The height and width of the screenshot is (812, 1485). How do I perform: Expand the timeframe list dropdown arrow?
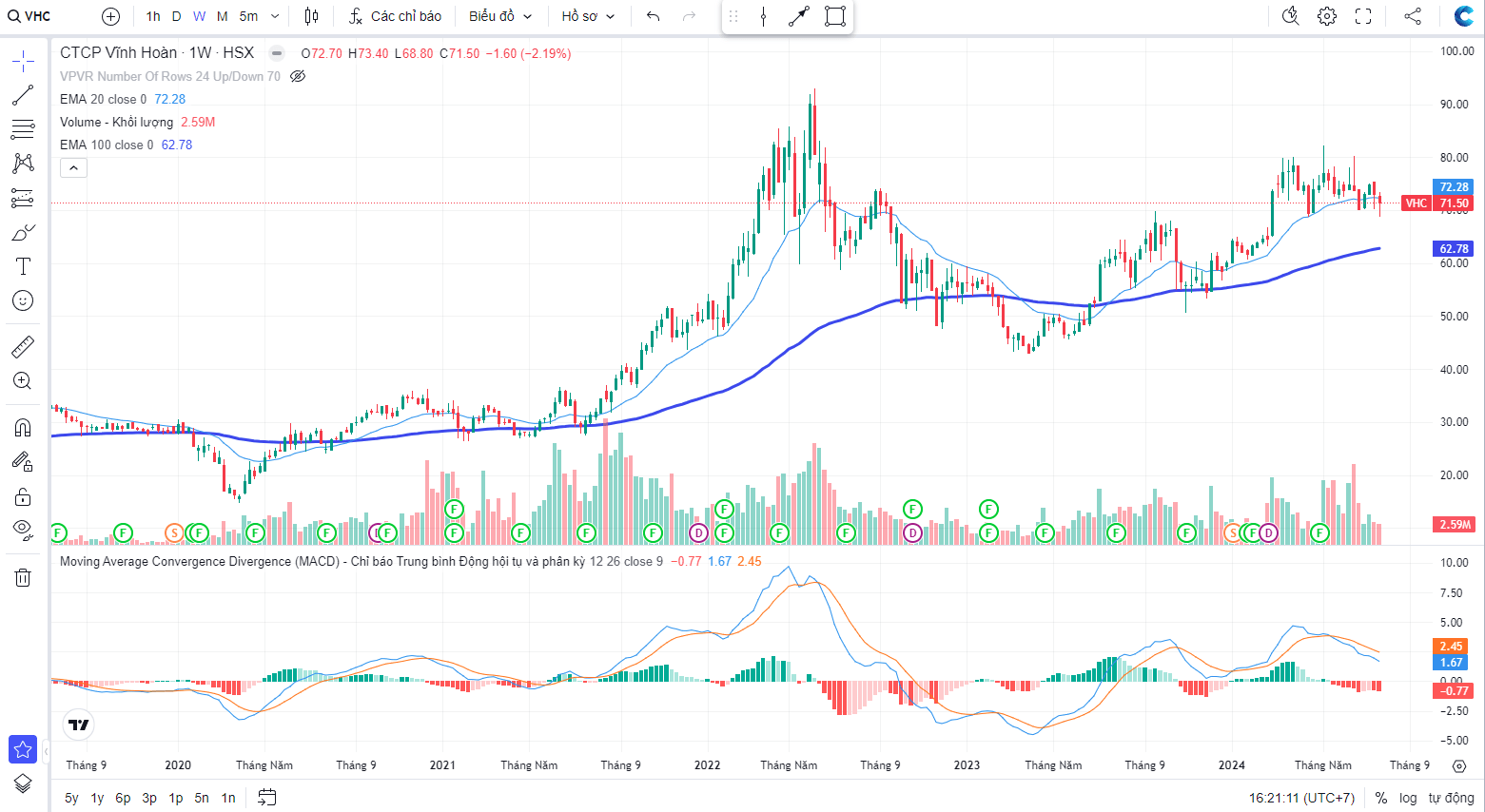coord(275,16)
